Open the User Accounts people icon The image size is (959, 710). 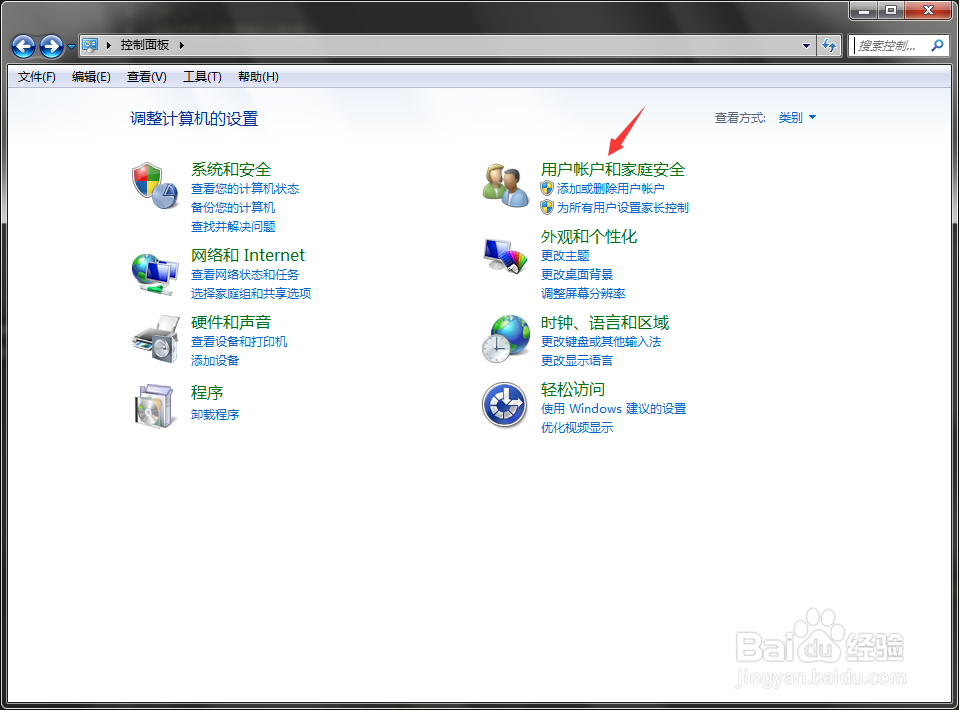click(505, 185)
